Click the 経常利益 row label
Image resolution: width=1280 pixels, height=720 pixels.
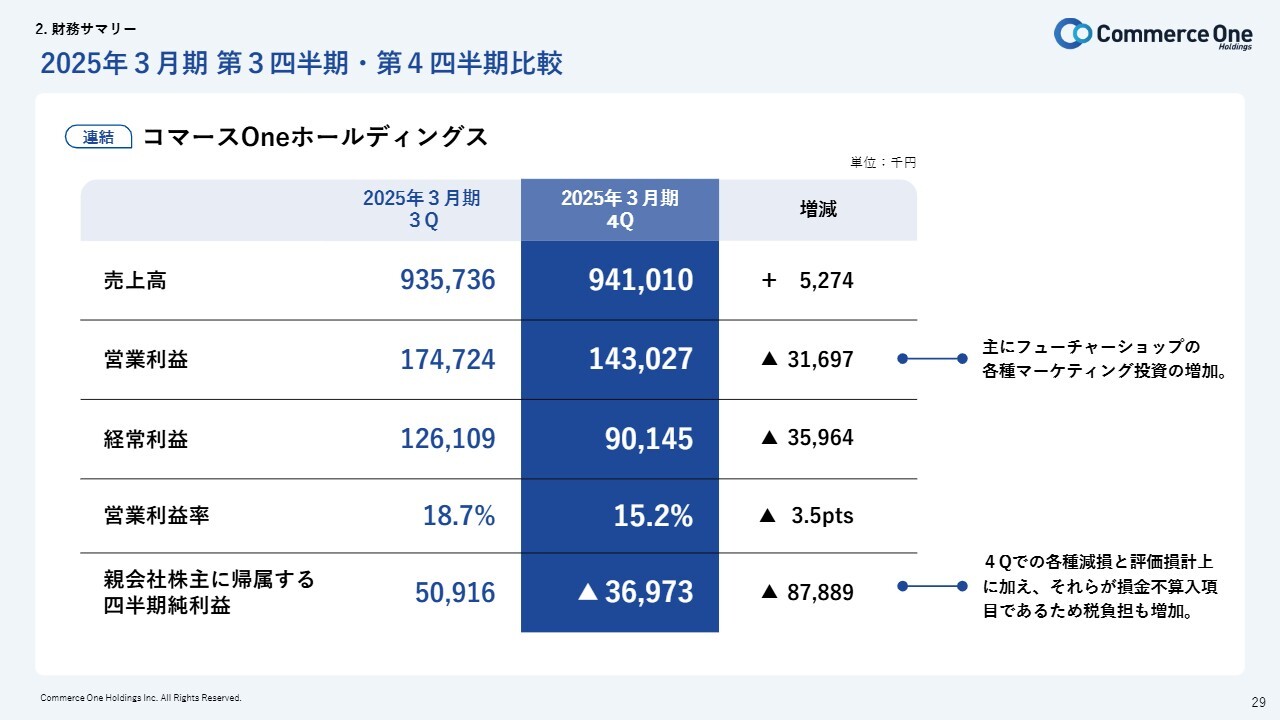click(146, 438)
